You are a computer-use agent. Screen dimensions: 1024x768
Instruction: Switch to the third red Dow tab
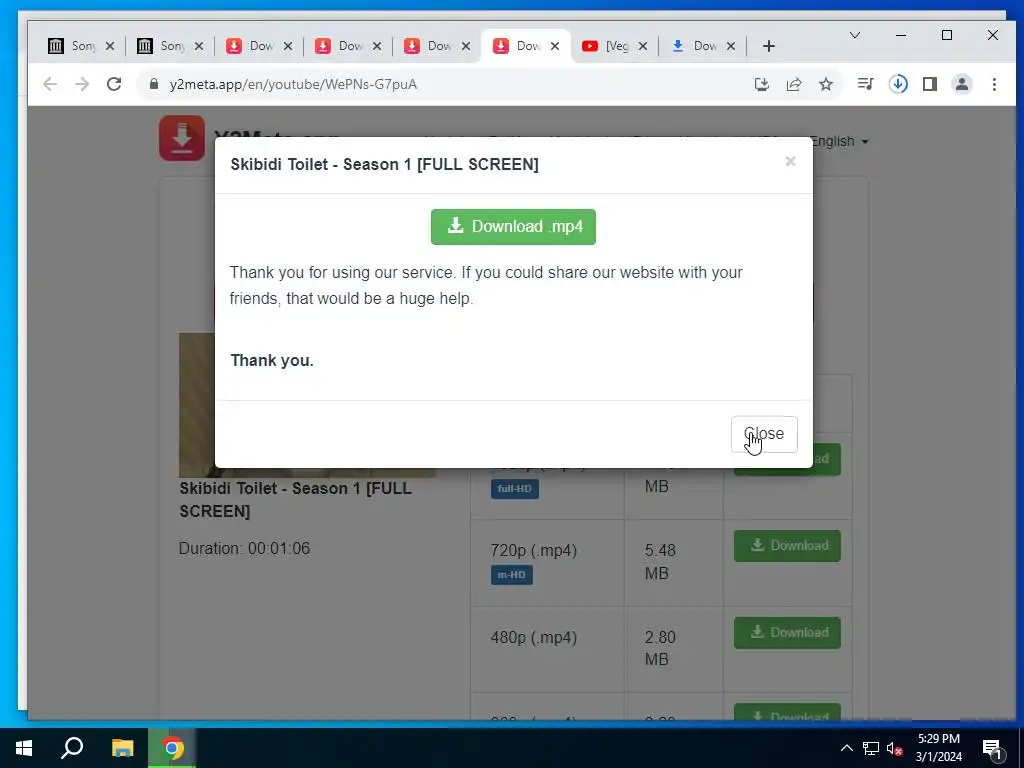(x=437, y=46)
